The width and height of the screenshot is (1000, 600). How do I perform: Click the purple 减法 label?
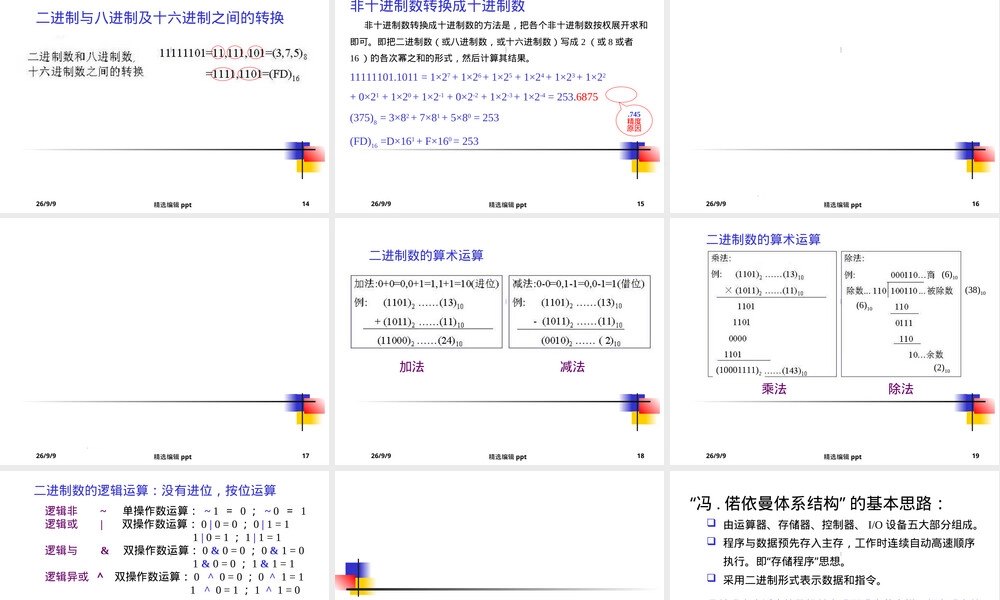(572, 367)
